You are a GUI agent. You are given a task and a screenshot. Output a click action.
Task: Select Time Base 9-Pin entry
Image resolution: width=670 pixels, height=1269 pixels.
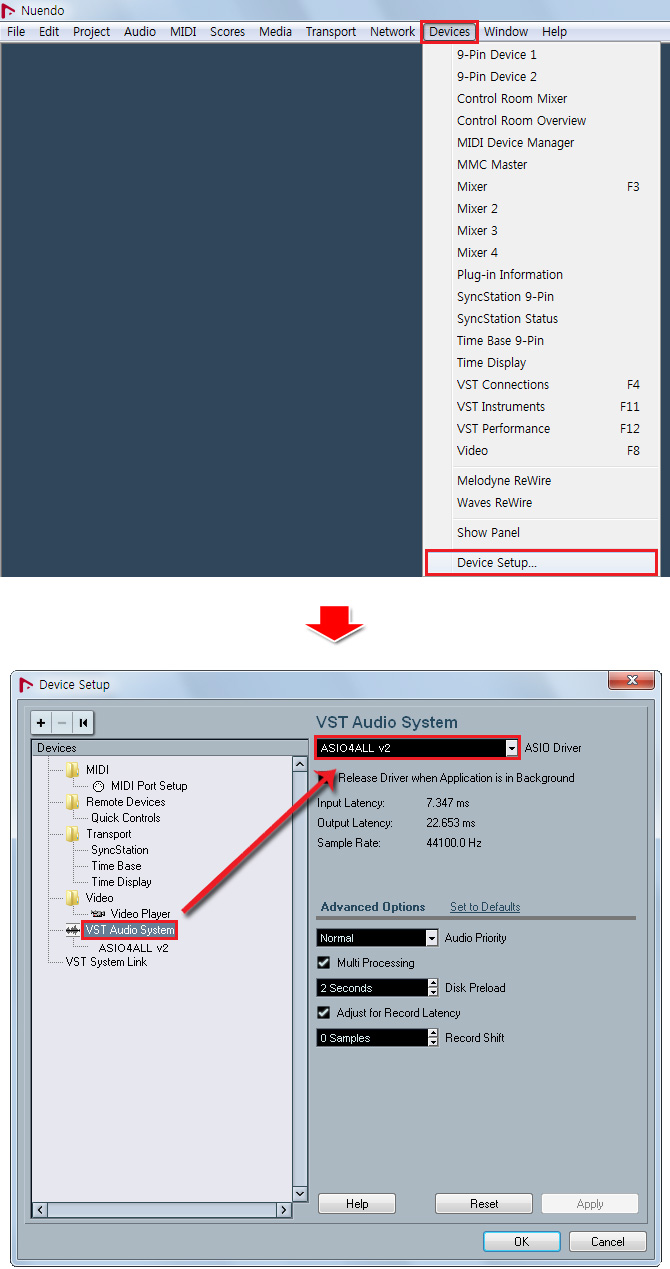541,341
